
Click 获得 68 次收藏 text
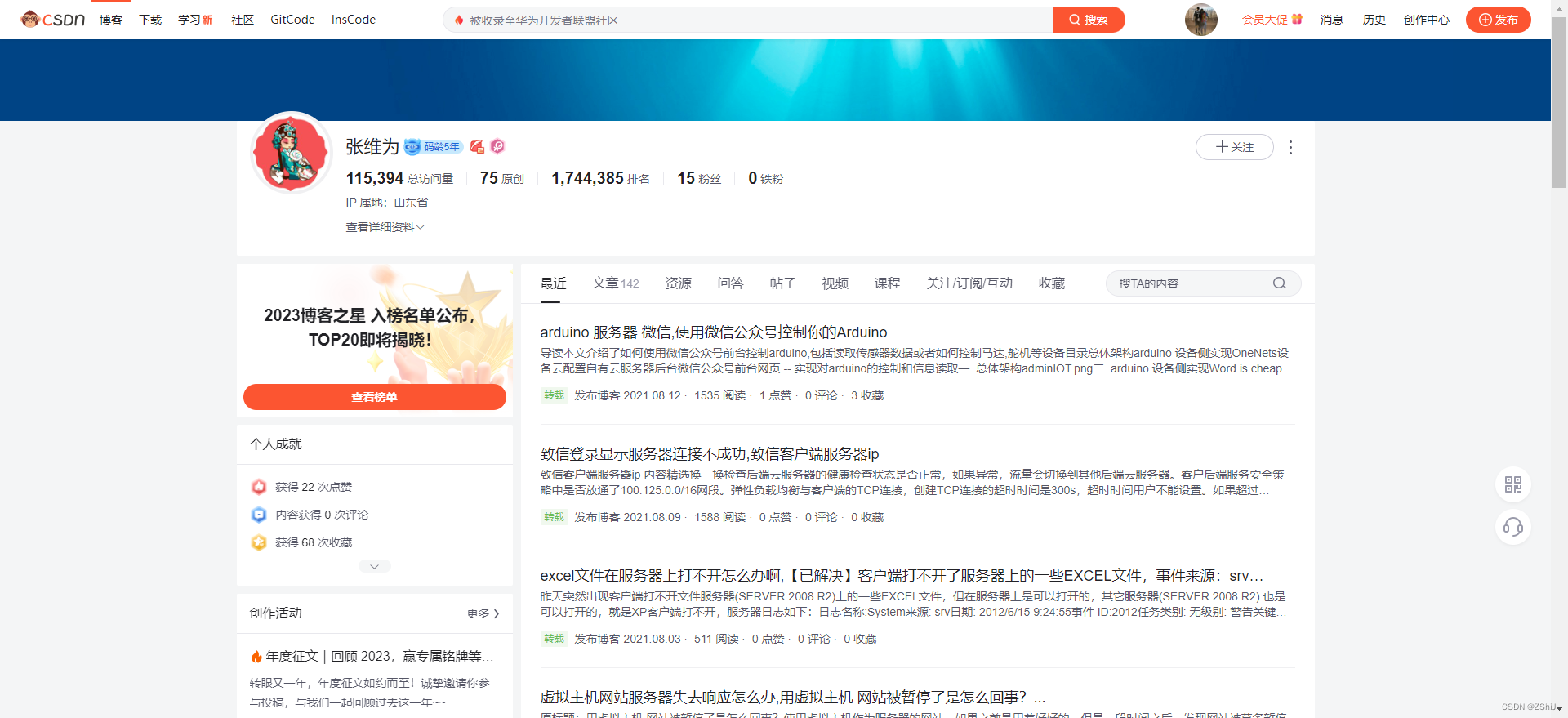[314, 542]
